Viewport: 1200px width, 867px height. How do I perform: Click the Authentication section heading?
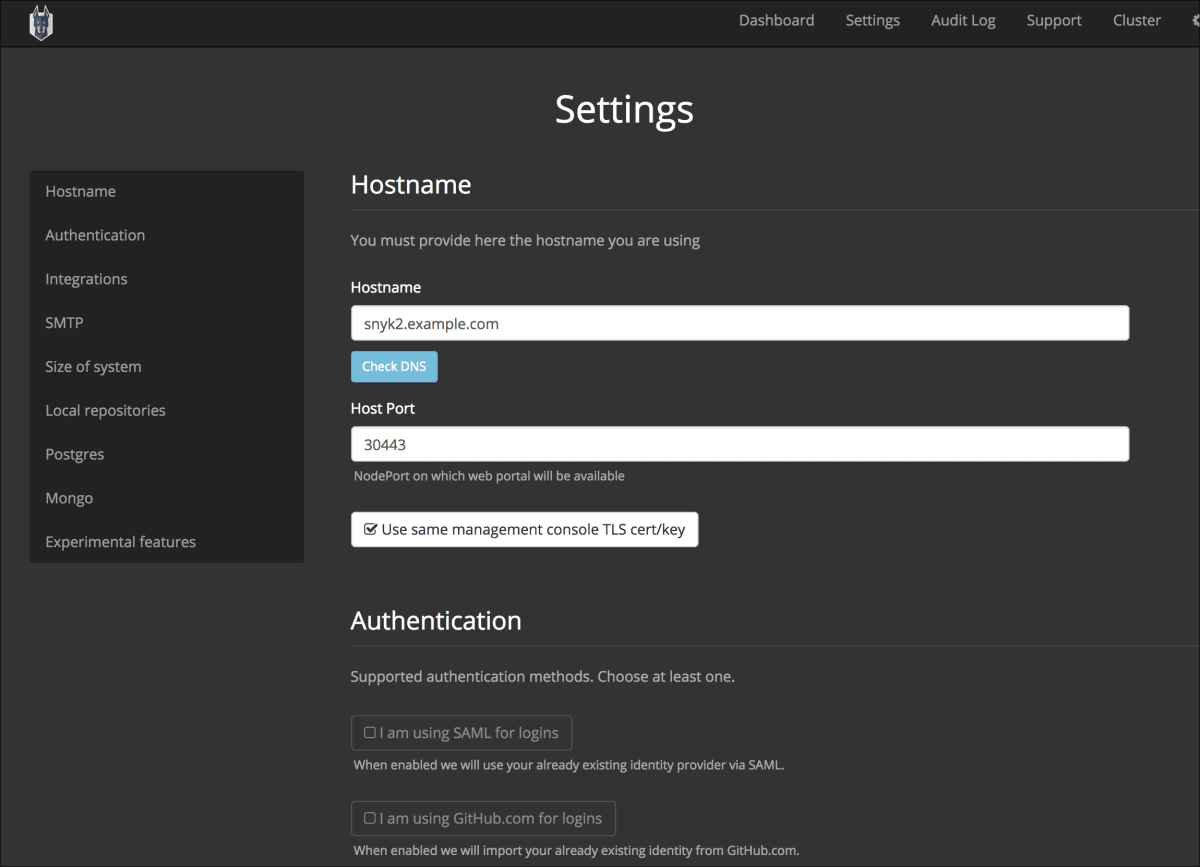click(x=436, y=620)
